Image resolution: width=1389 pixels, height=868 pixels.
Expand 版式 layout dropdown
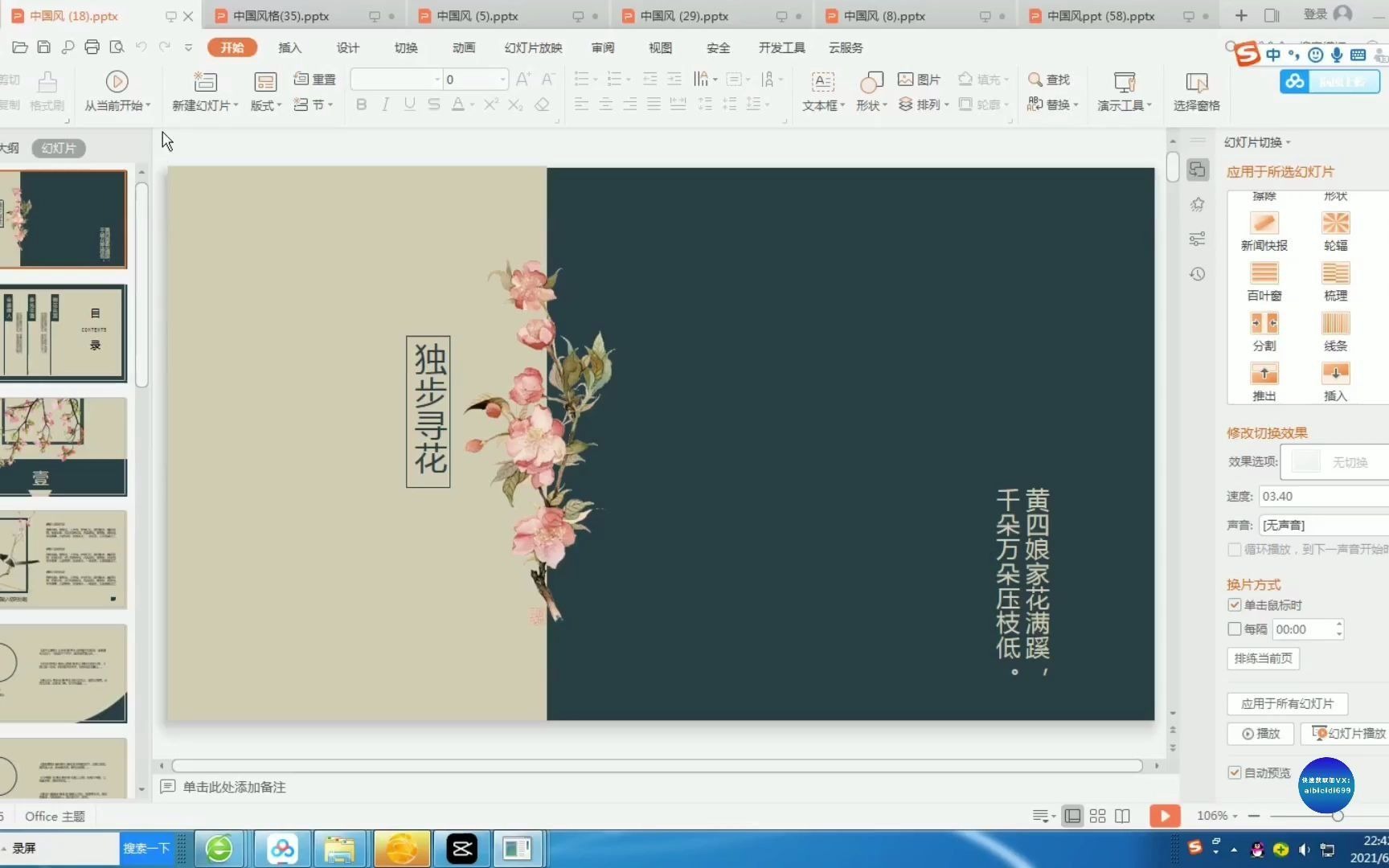tap(266, 105)
